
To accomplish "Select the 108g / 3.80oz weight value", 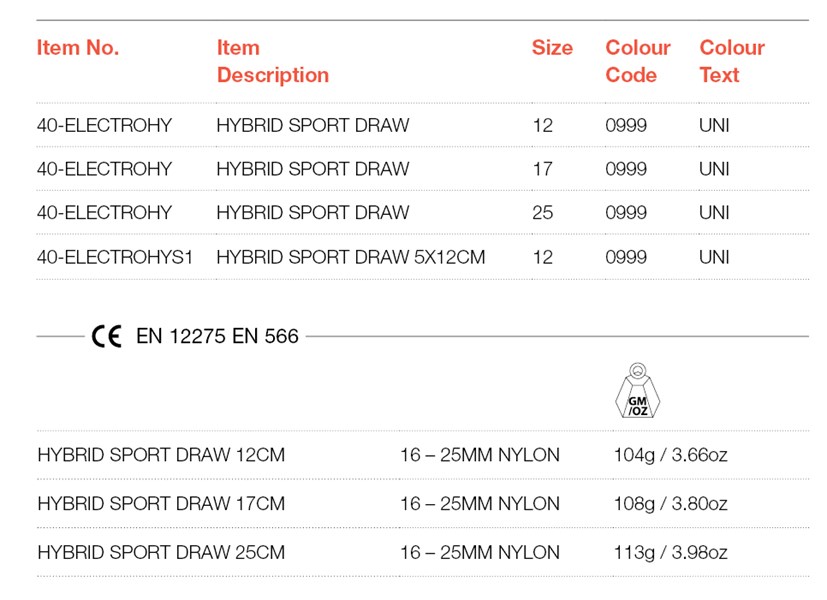I will [670, 504].
